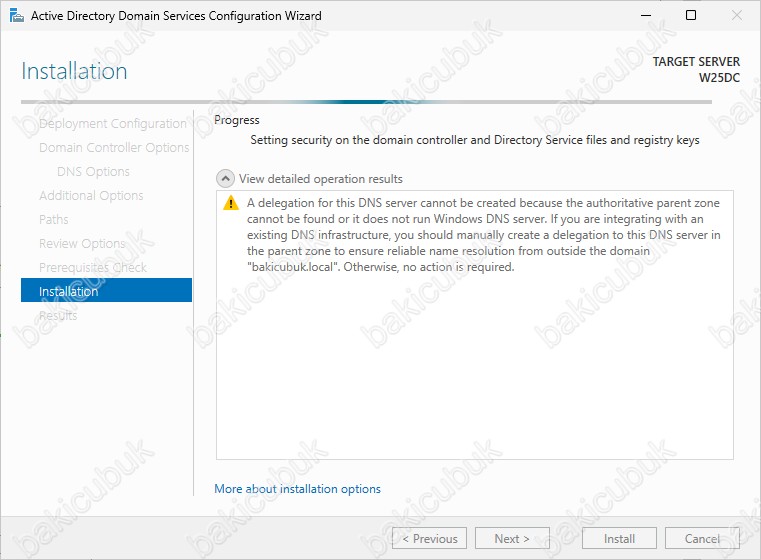Click the 'Setting security on the domain controller' status text
761x560 pixels.
point(475,140)
